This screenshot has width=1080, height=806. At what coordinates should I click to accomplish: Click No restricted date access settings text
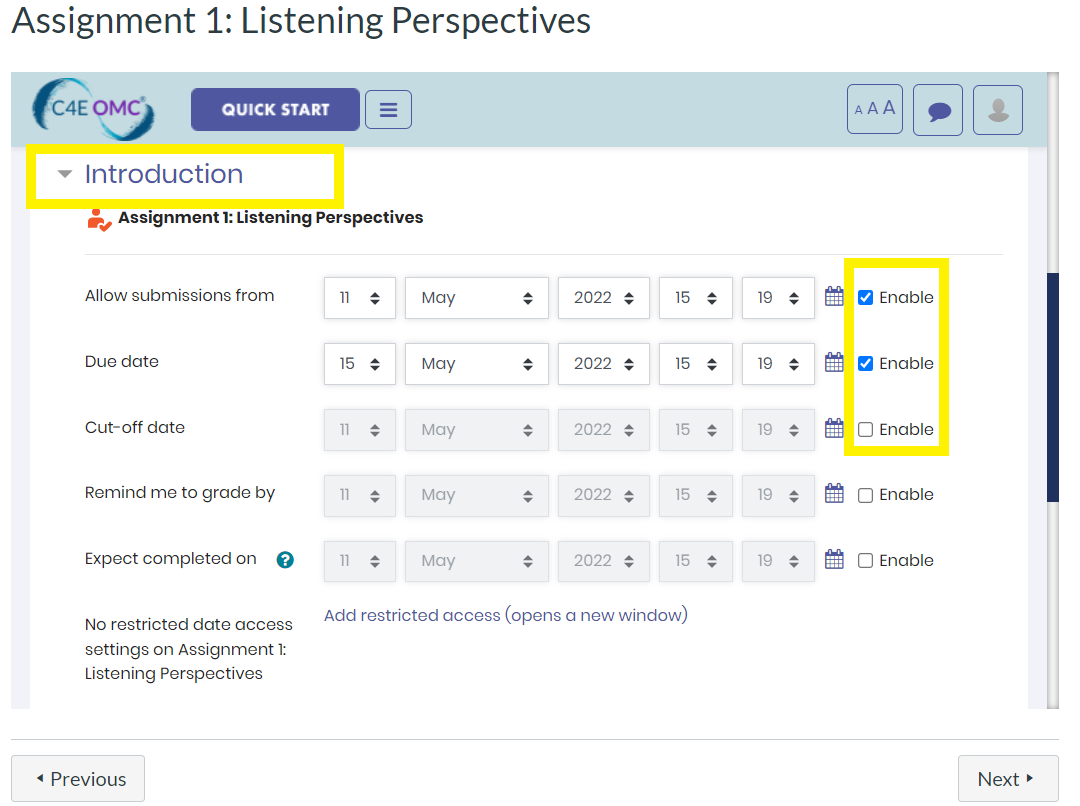tap(189, 649)
